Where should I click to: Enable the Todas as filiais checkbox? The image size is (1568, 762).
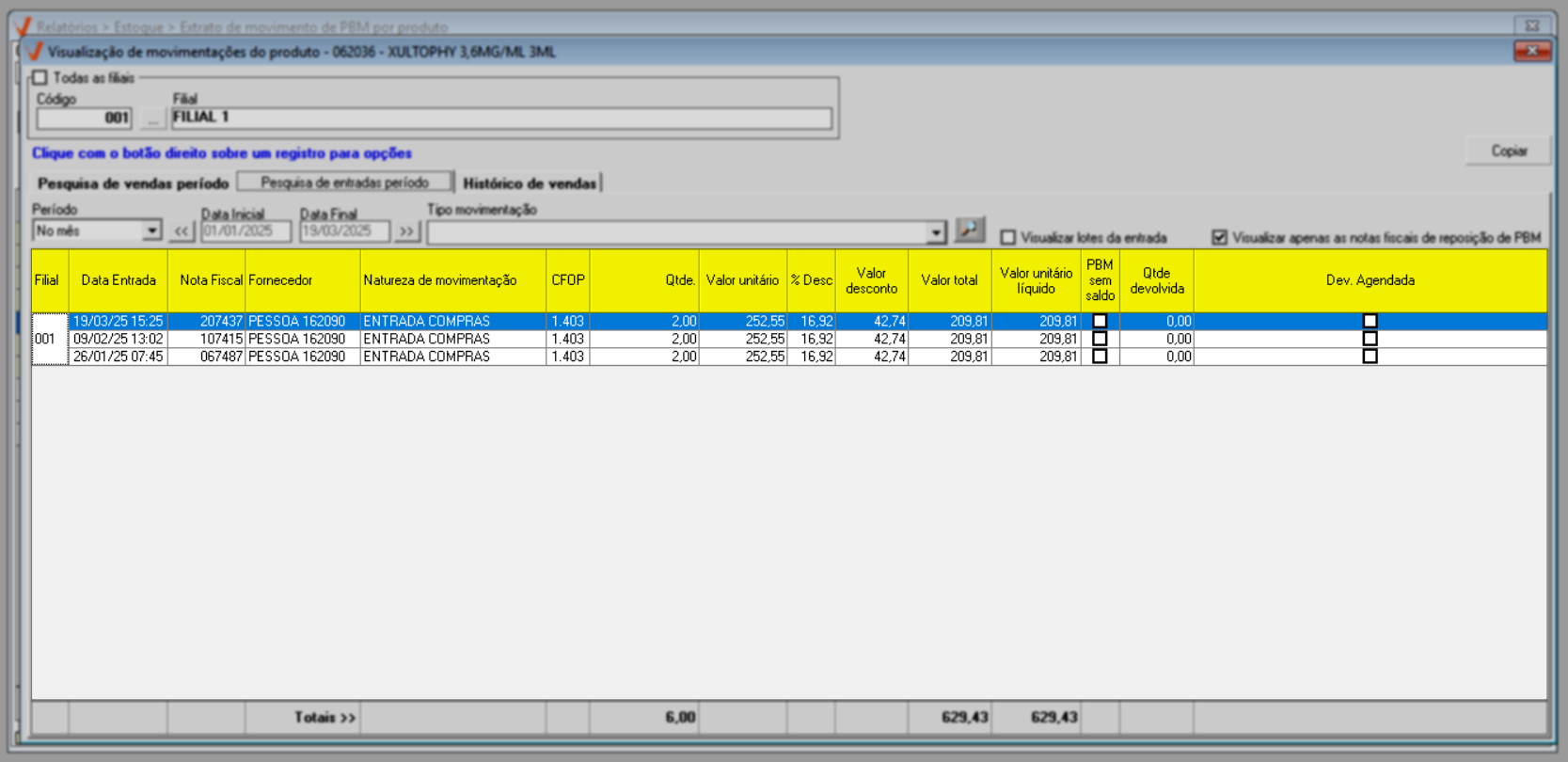coord(40,78)
